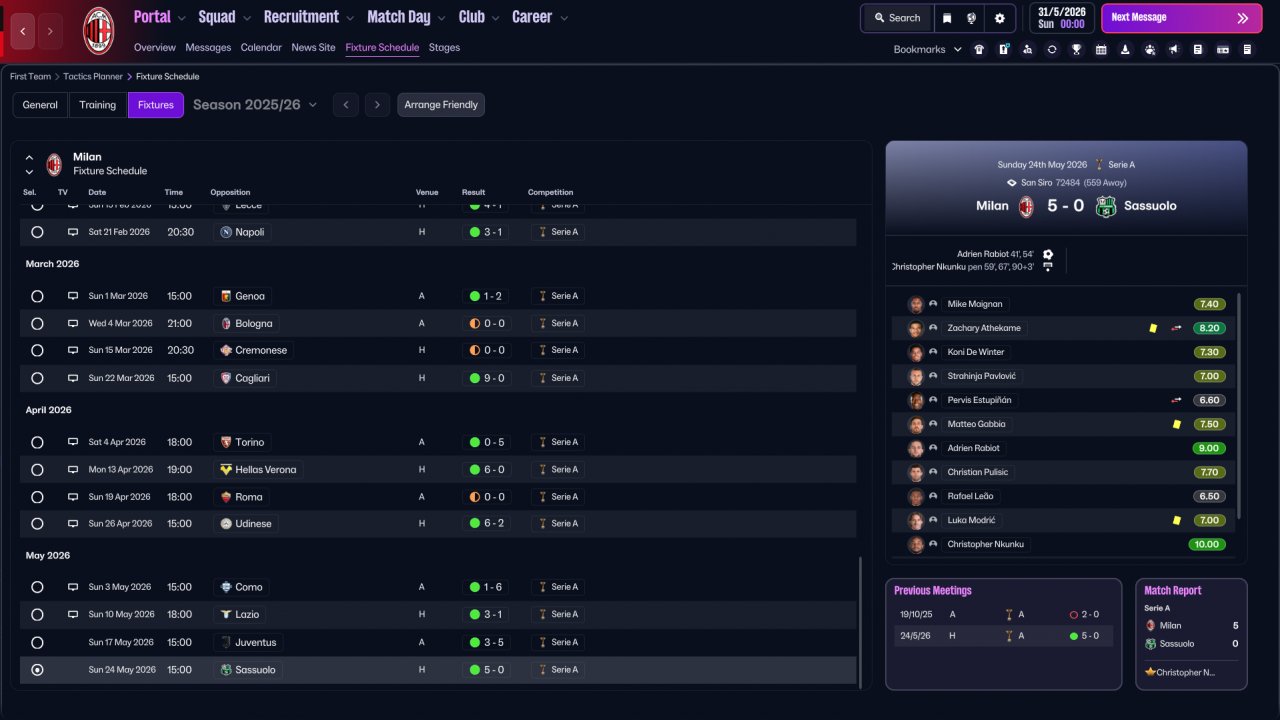Click the Serie A trophy on Genoa row
The image size is (1280, 720).
tap(545, 296)
